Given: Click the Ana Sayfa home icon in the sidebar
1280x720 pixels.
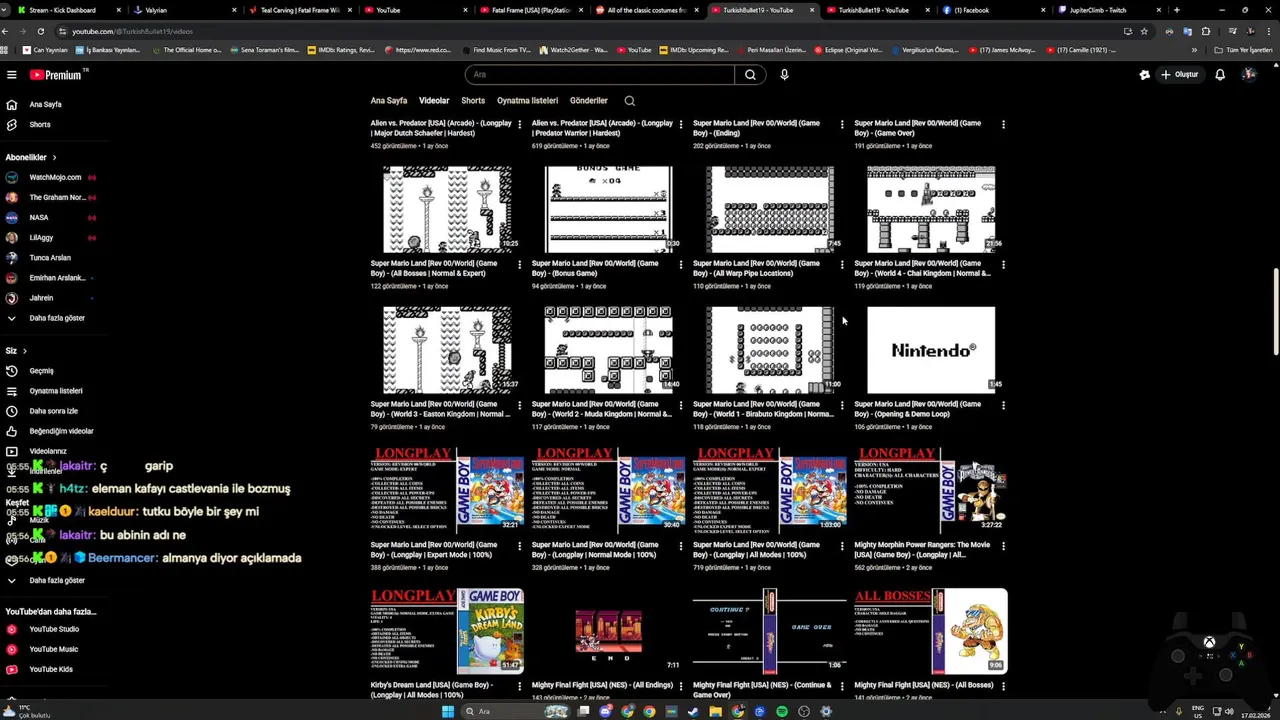Looking at the screenshot, I should click(12, 104).
